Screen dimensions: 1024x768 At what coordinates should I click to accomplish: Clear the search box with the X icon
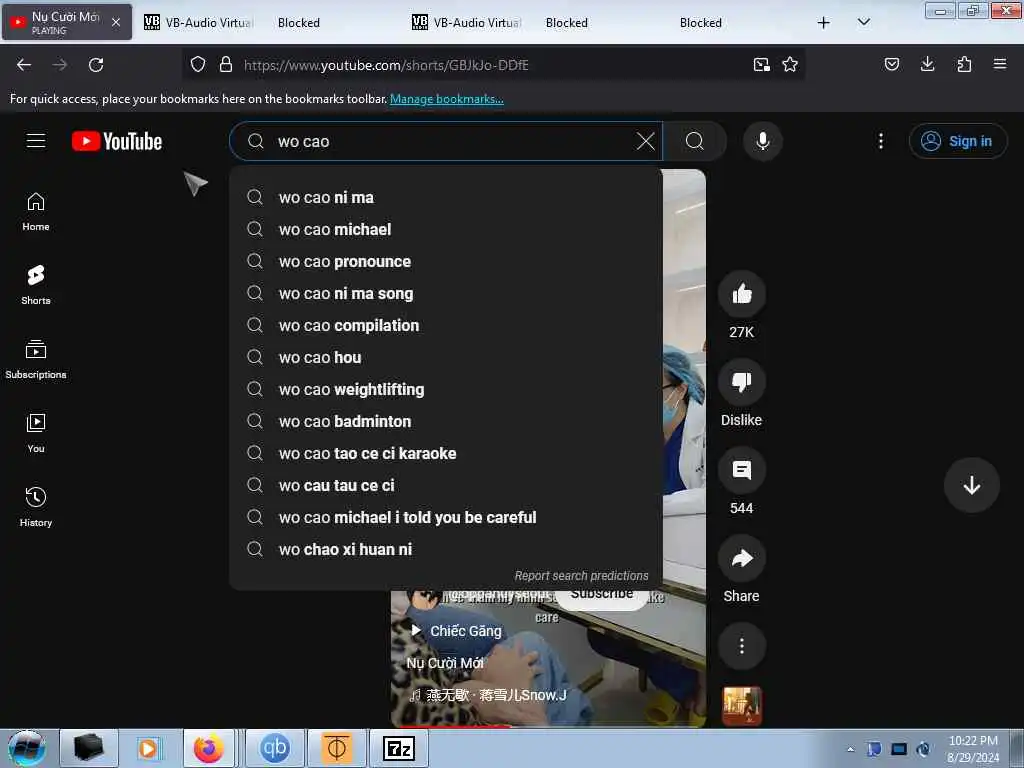645,141
